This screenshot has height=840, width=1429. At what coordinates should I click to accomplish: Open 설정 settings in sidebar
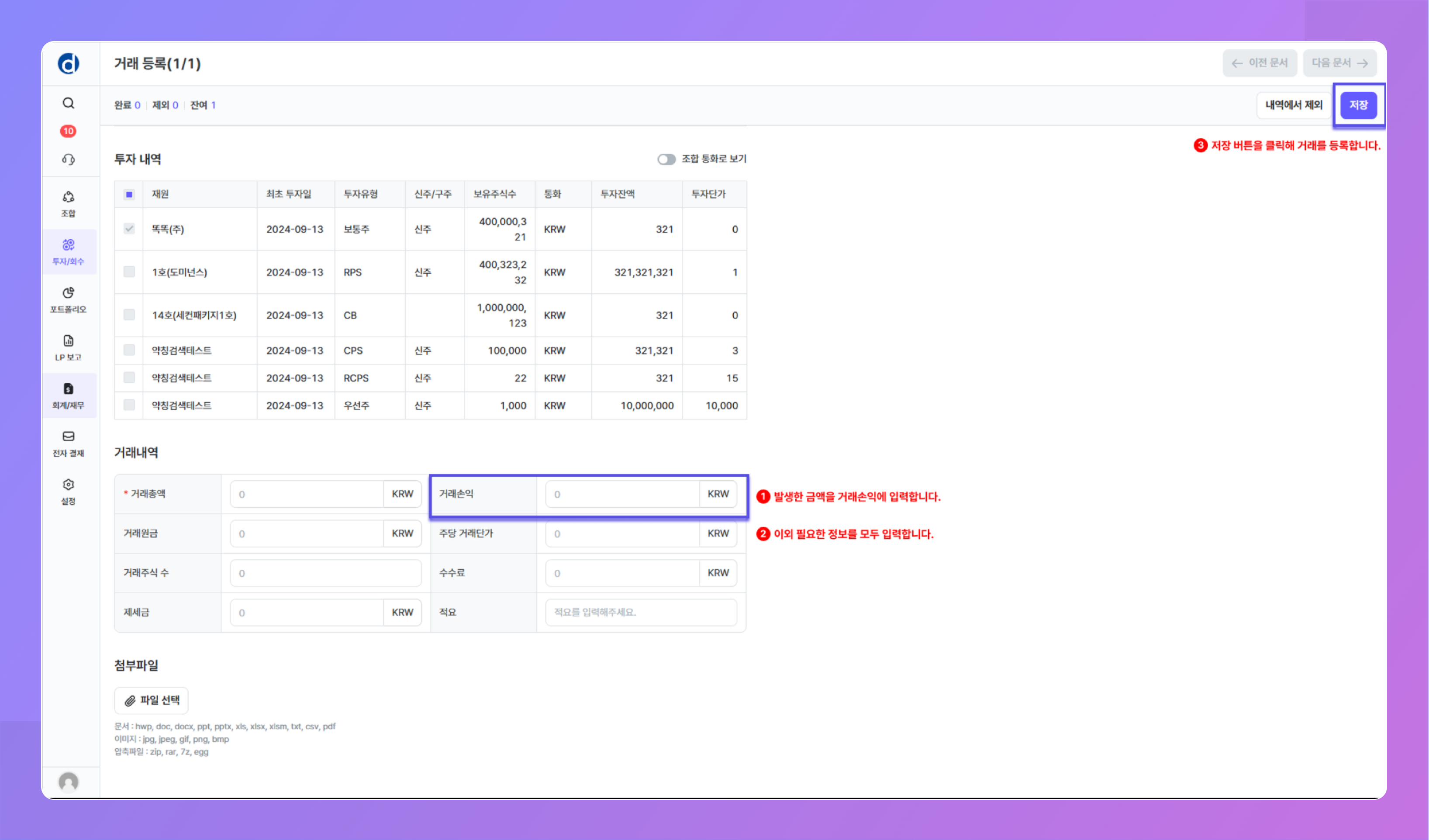tap(68, 492)
